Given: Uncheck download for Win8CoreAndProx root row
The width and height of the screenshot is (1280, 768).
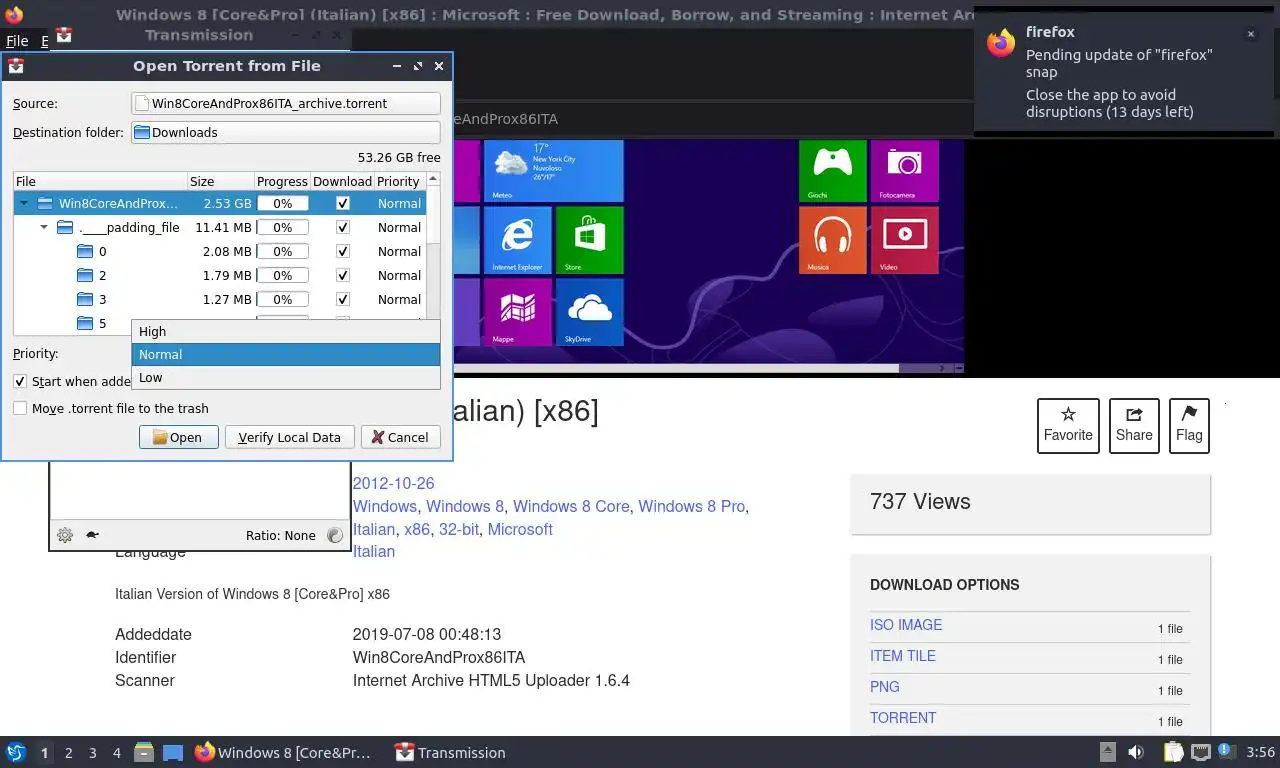Looking at the screenshot, I should click(343, 203).
